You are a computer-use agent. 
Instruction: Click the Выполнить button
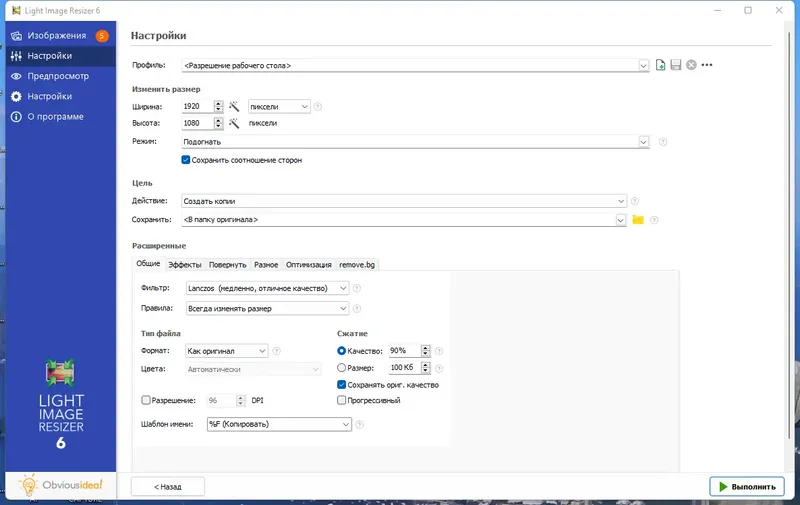click(747, 487)
